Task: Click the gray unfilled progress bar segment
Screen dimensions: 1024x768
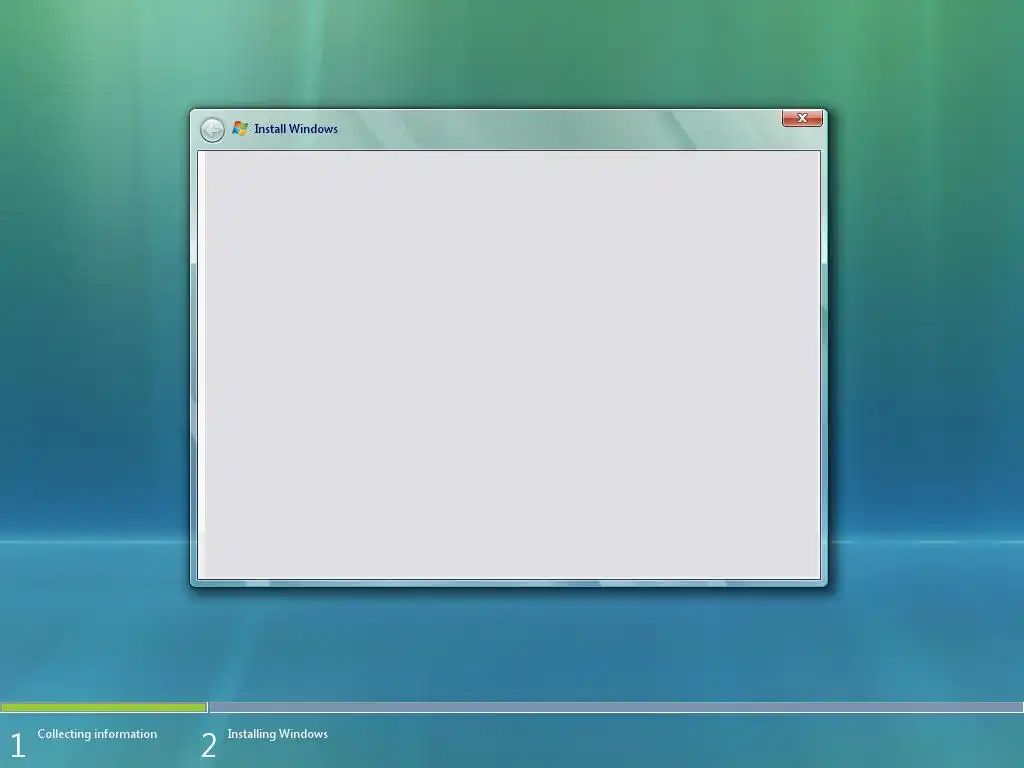Action: tap(616, 707)
